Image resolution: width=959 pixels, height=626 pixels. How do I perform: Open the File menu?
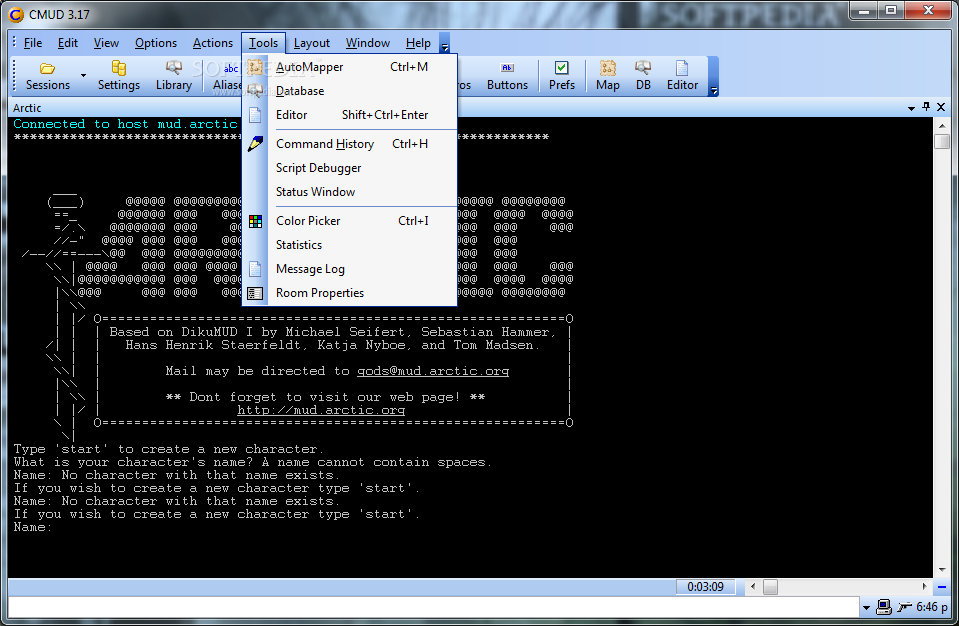tap(32, 43)
